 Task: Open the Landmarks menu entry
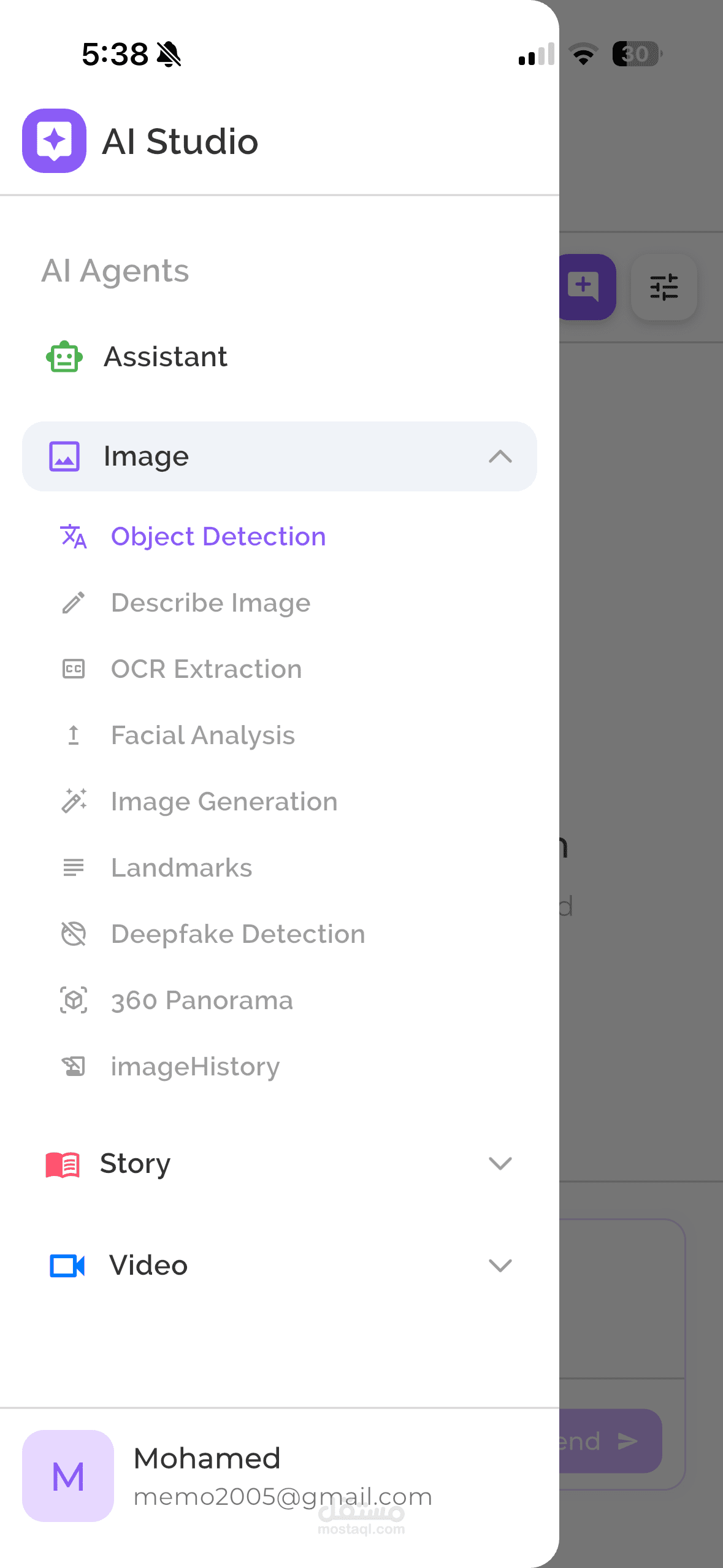(x=182, y=867)
